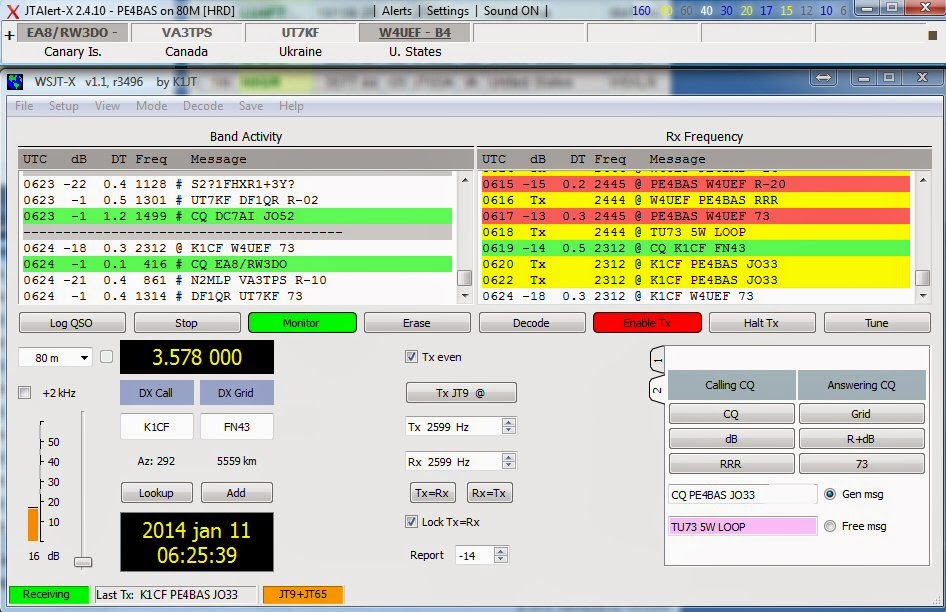Open the Setup menu

[63, 106]
